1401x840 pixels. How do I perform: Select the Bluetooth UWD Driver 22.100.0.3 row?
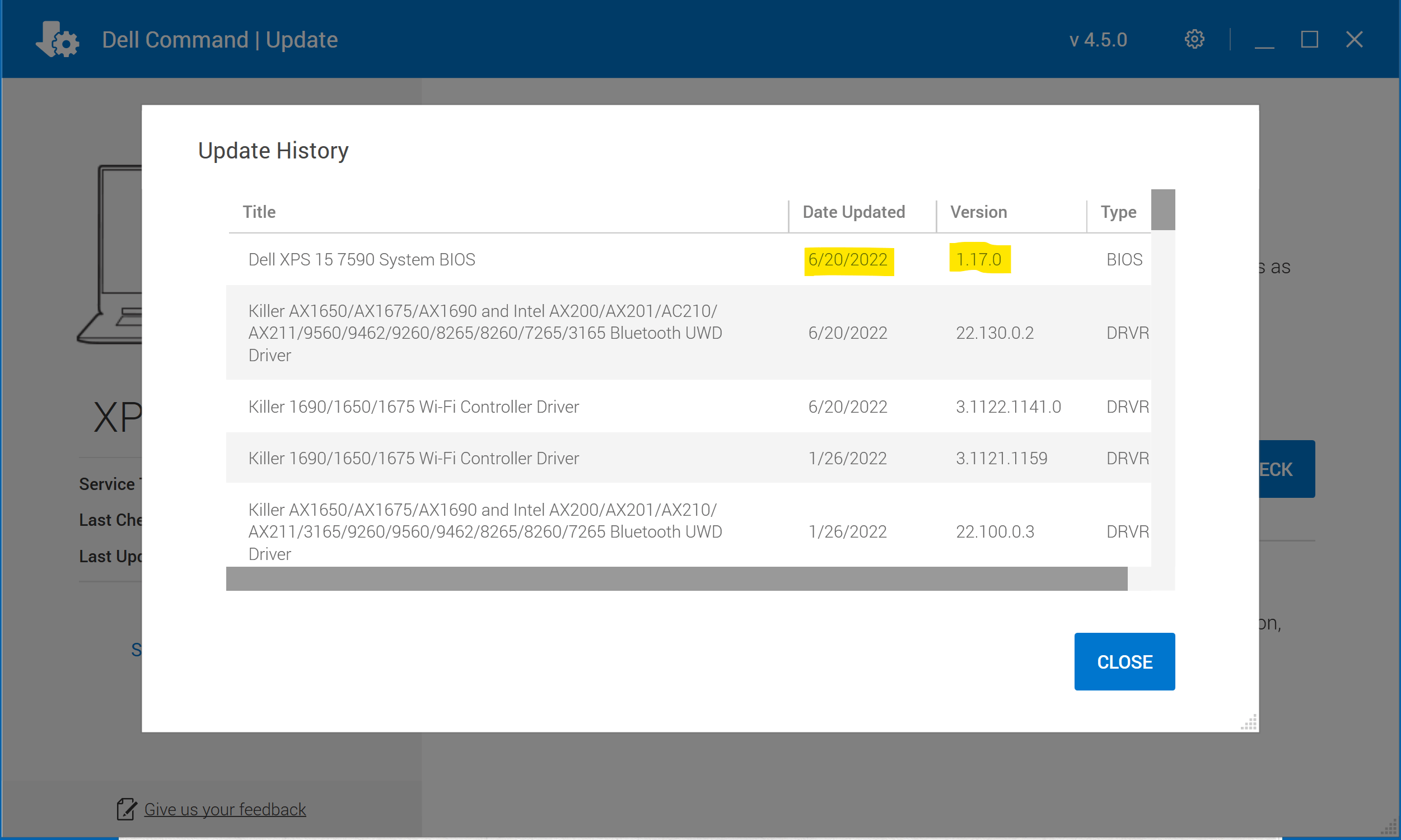[x=484, y=531]
